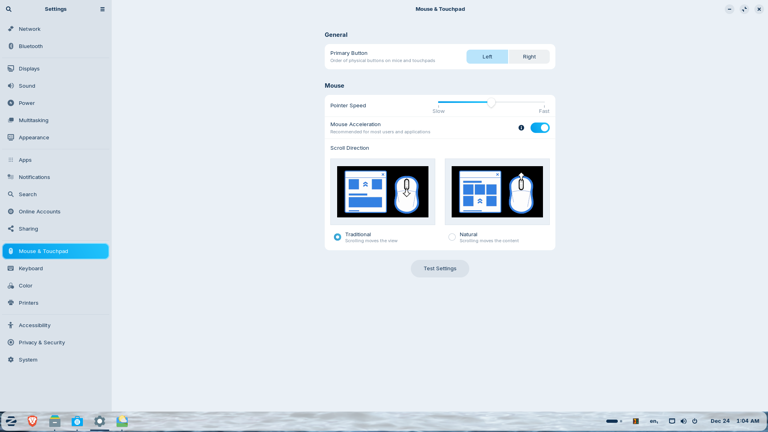This screenshot has width=768, height=432.
Task: Open the Files app from taskbar
Action: coord(55,421)
